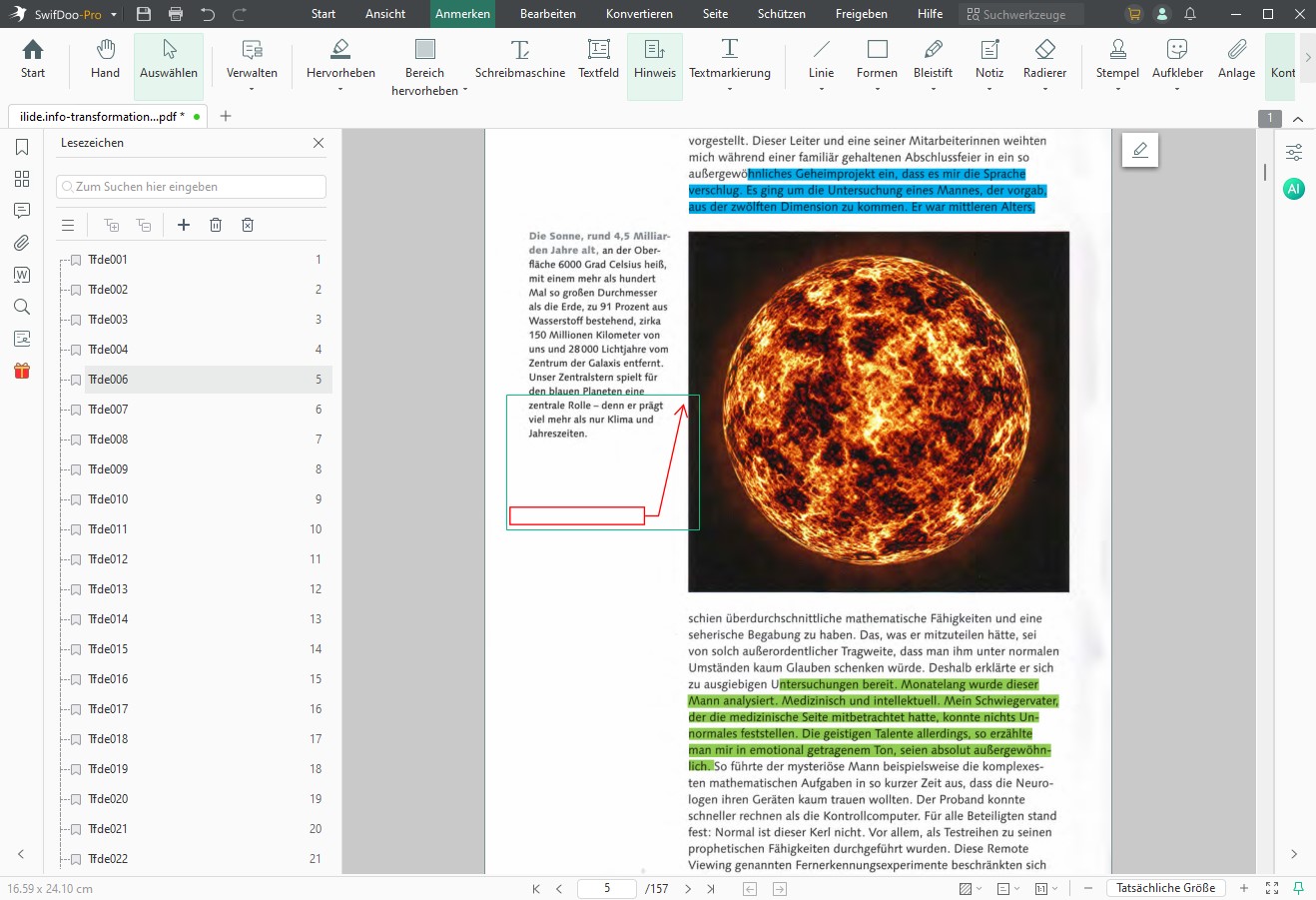The height and width of the screenshot is (900, 1316).
Task: Open the search sidebar with magnifier icon
Action: pyautogui.click(x=22, y=307)
